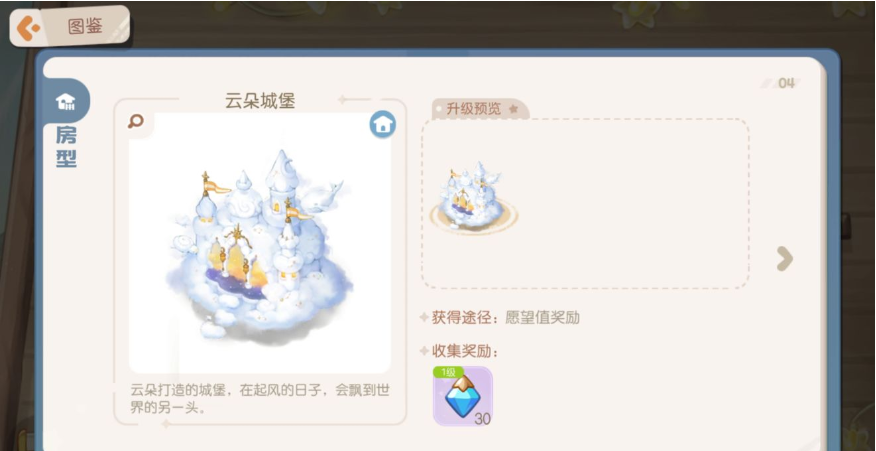
Task: Open the magnifier zoom on castle image
Action: (x=136, y=121)
